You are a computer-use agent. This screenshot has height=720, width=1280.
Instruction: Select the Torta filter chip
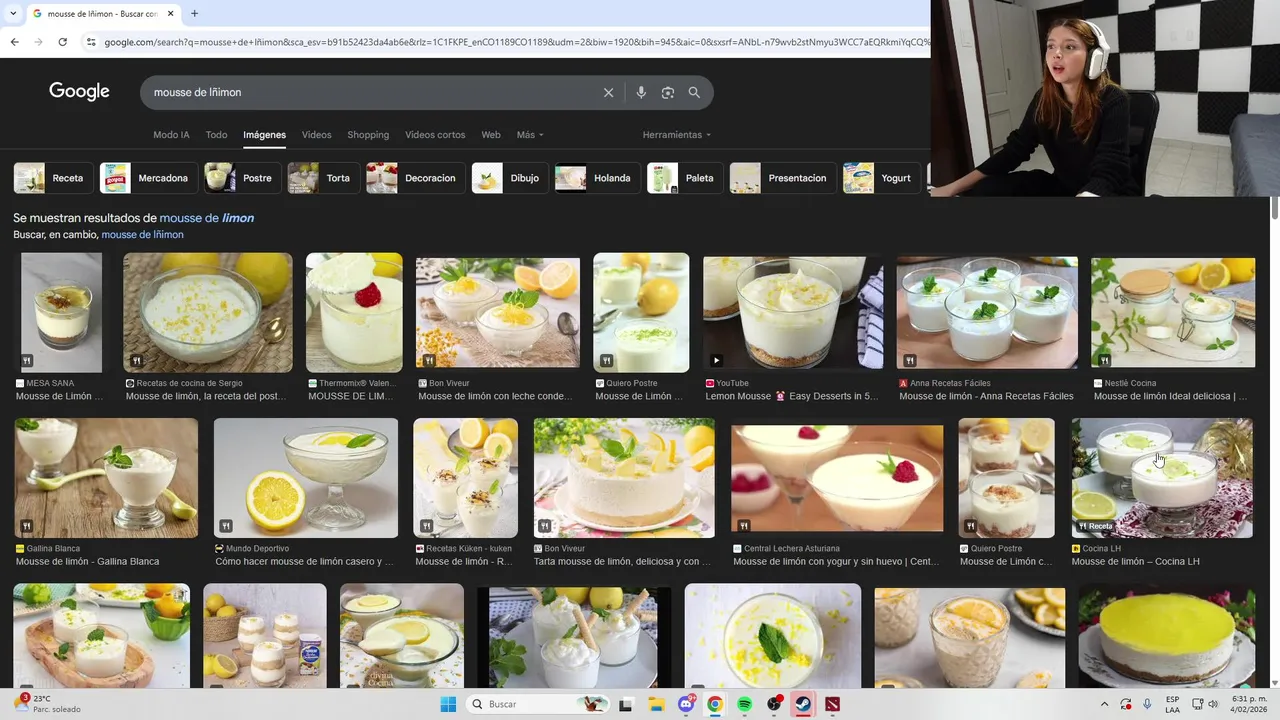coord(323,178)
